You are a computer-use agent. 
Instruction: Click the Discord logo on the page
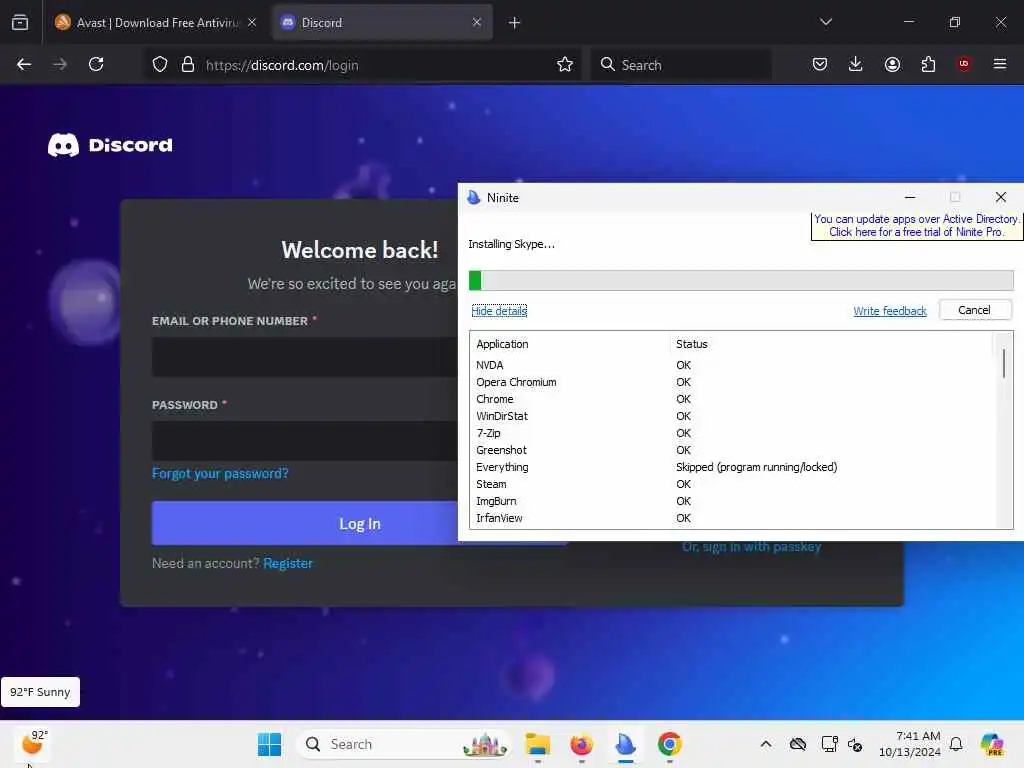[x=110, y=145]
